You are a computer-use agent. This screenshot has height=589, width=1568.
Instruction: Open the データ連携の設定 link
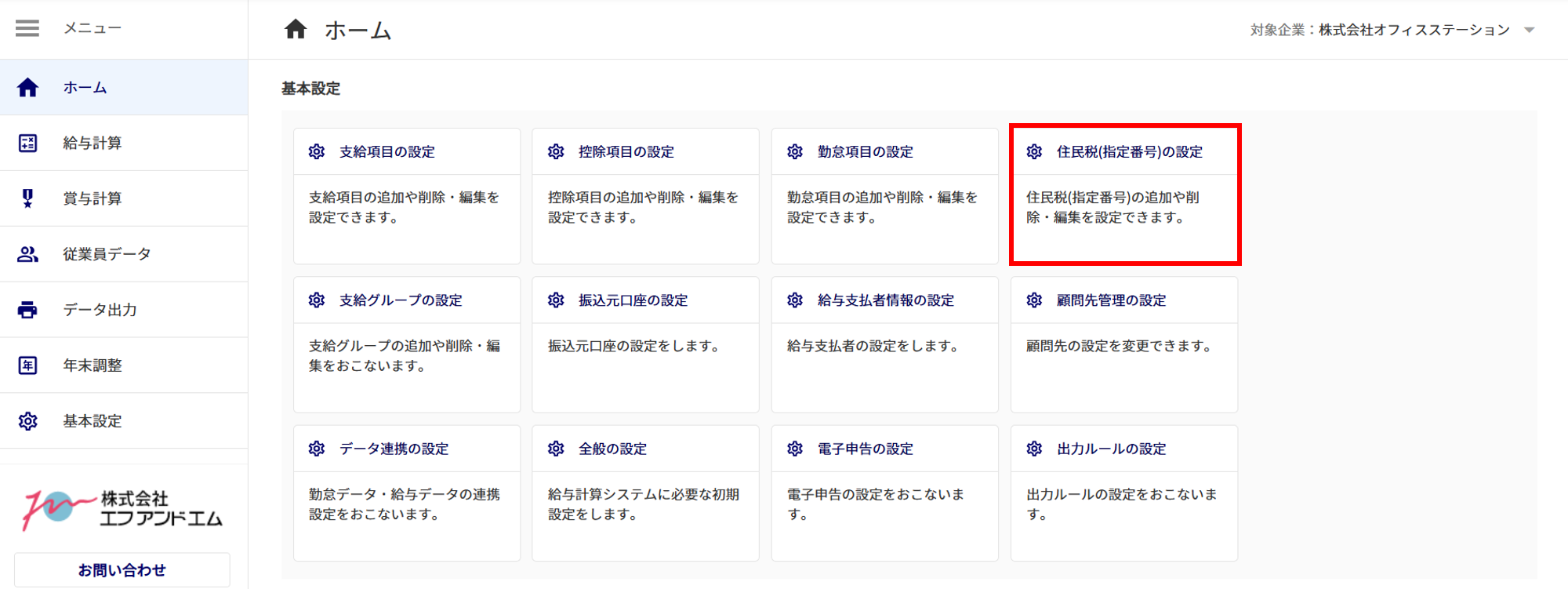pos(394,449)
